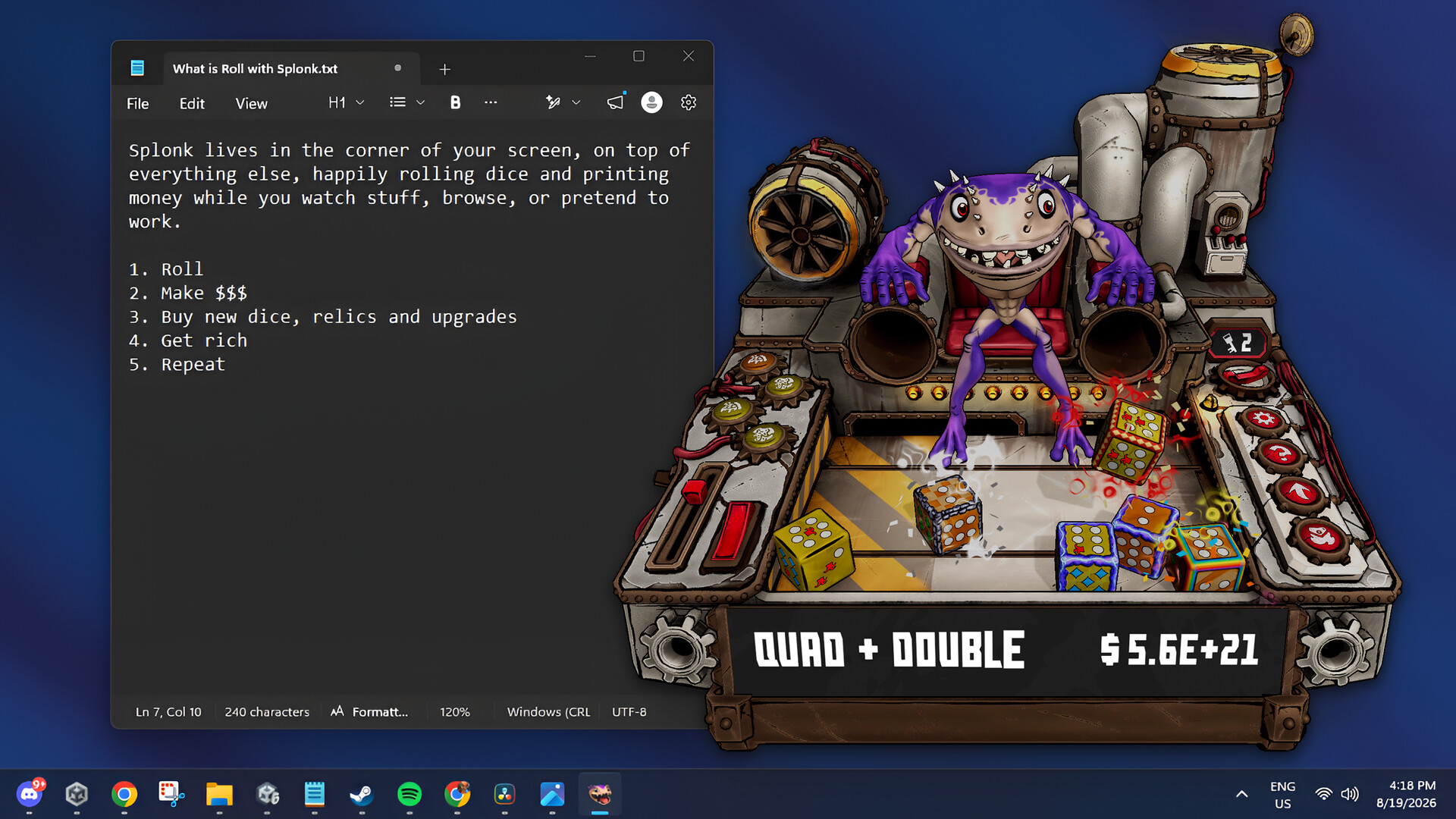Click the 240 characters status entry
This screenshot has height=819, width=1456.
(x=267, y=712)
